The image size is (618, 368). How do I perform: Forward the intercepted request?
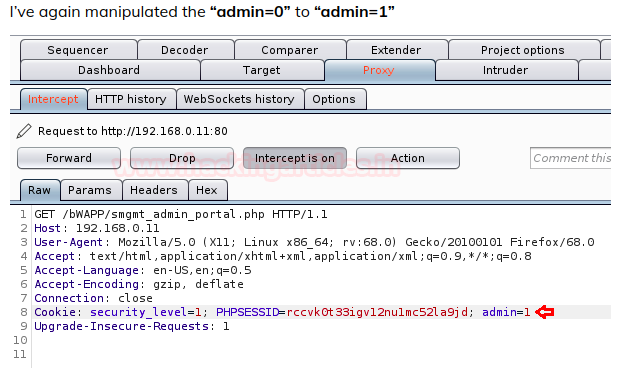point(69,158)
